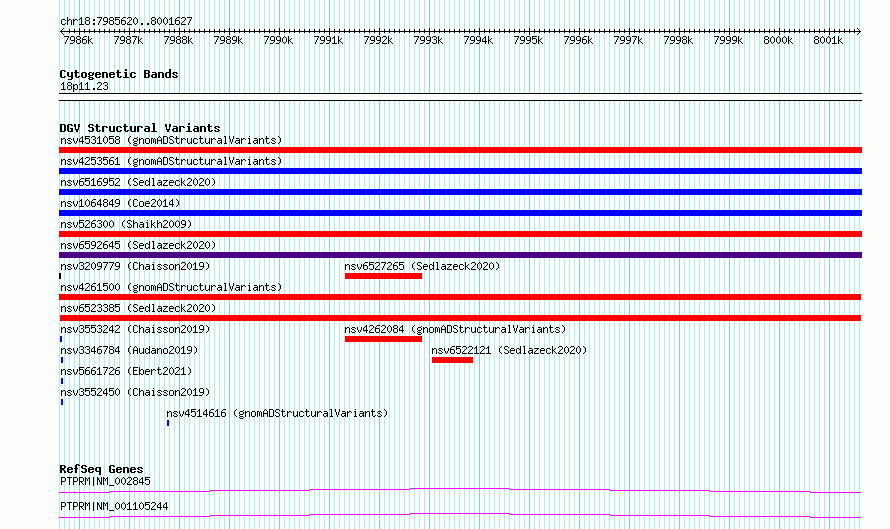This screenshot has width=890, height=529.
Task: Open the PTPRM|NM_001105244 gene label
Action: click(114, 506)
